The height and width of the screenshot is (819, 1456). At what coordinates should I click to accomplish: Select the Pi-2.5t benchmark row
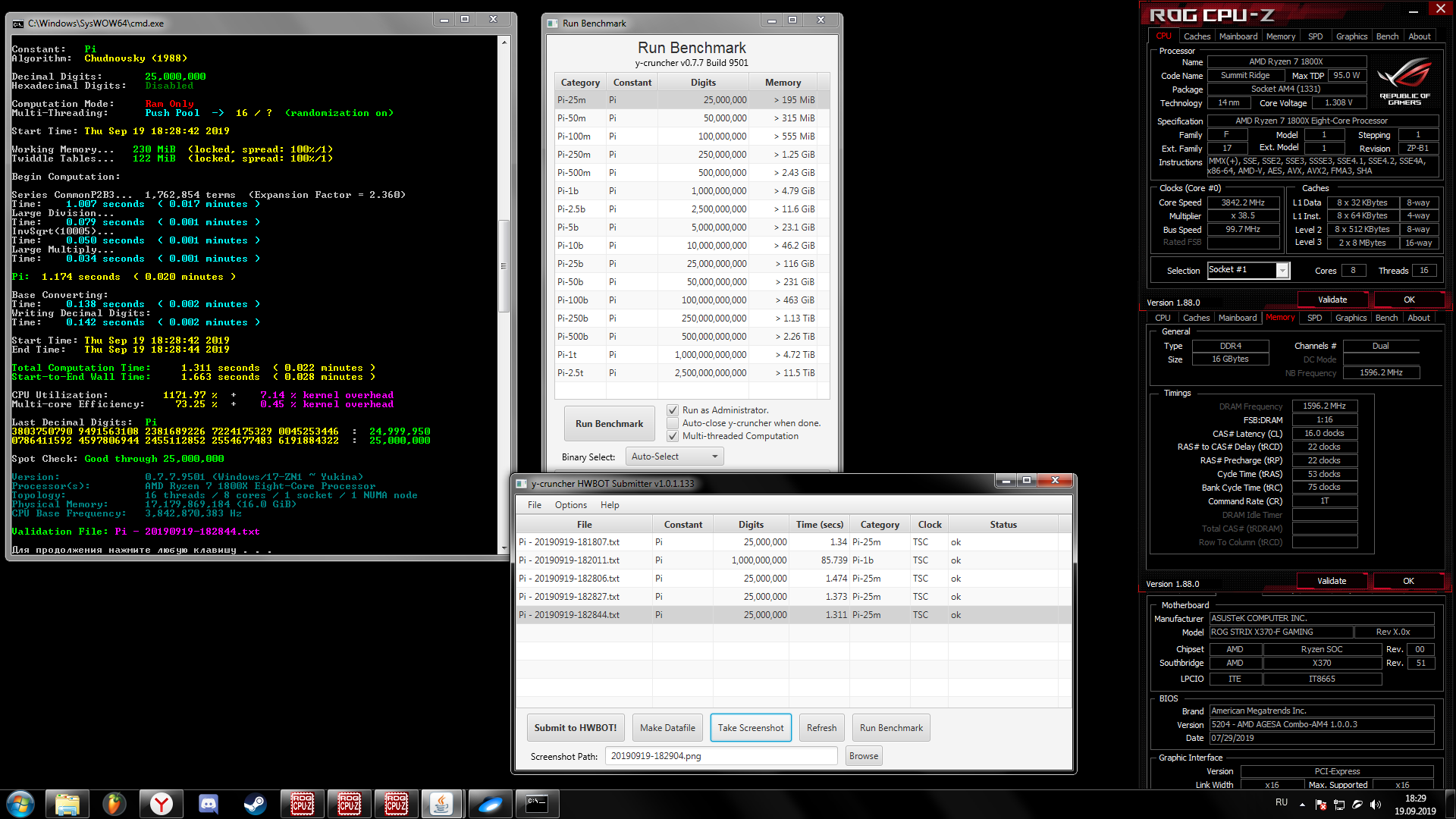click(692, 373)
